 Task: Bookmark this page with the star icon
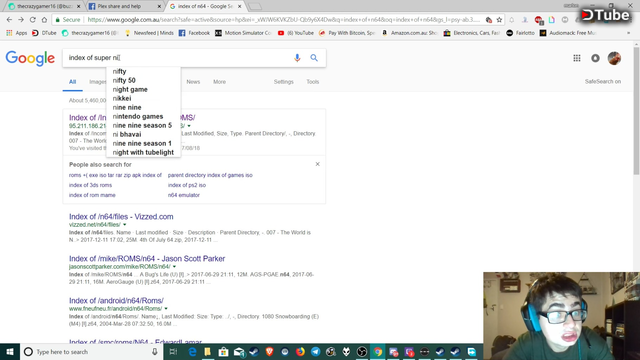tap(499, 20)
